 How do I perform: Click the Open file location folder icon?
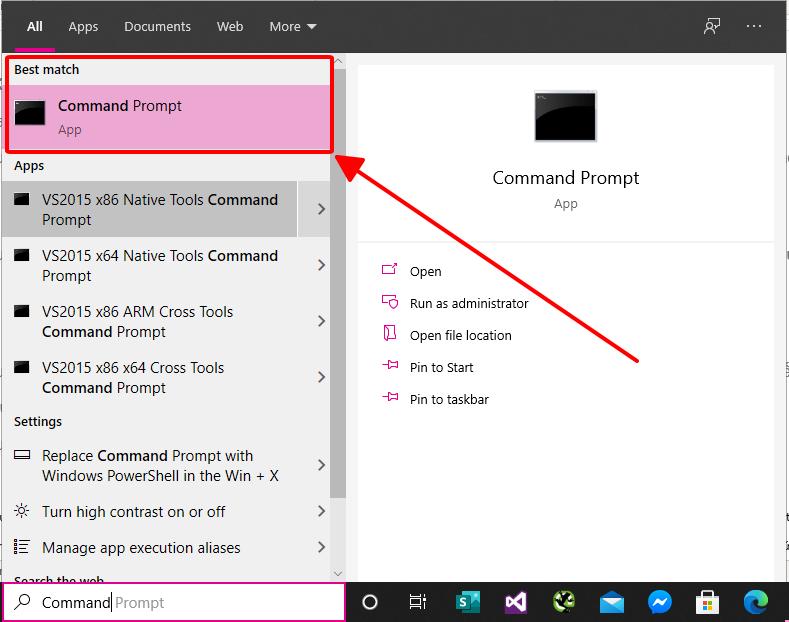click(x=390, y=333)
